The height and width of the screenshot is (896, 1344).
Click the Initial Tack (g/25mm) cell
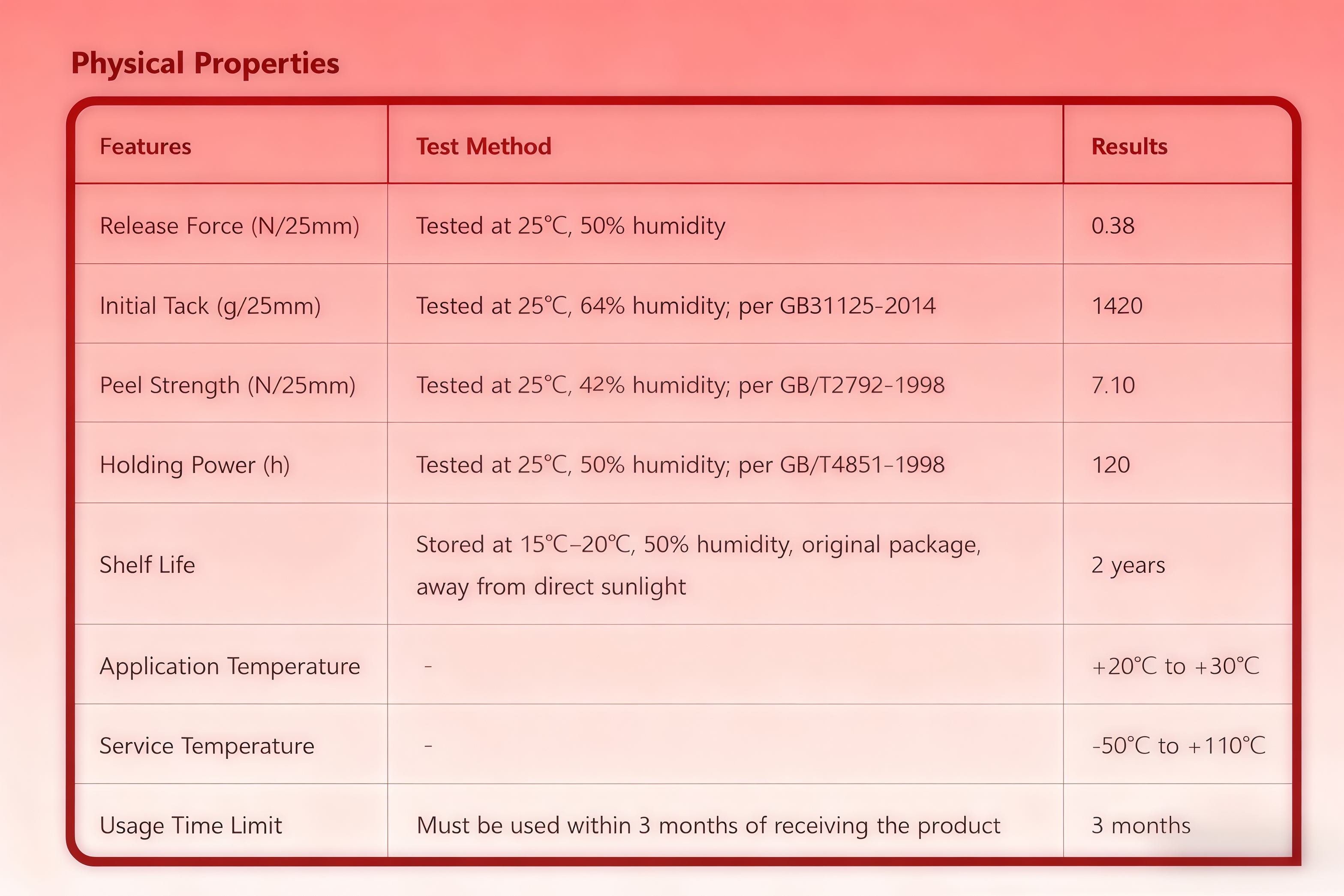click(210, 306)
